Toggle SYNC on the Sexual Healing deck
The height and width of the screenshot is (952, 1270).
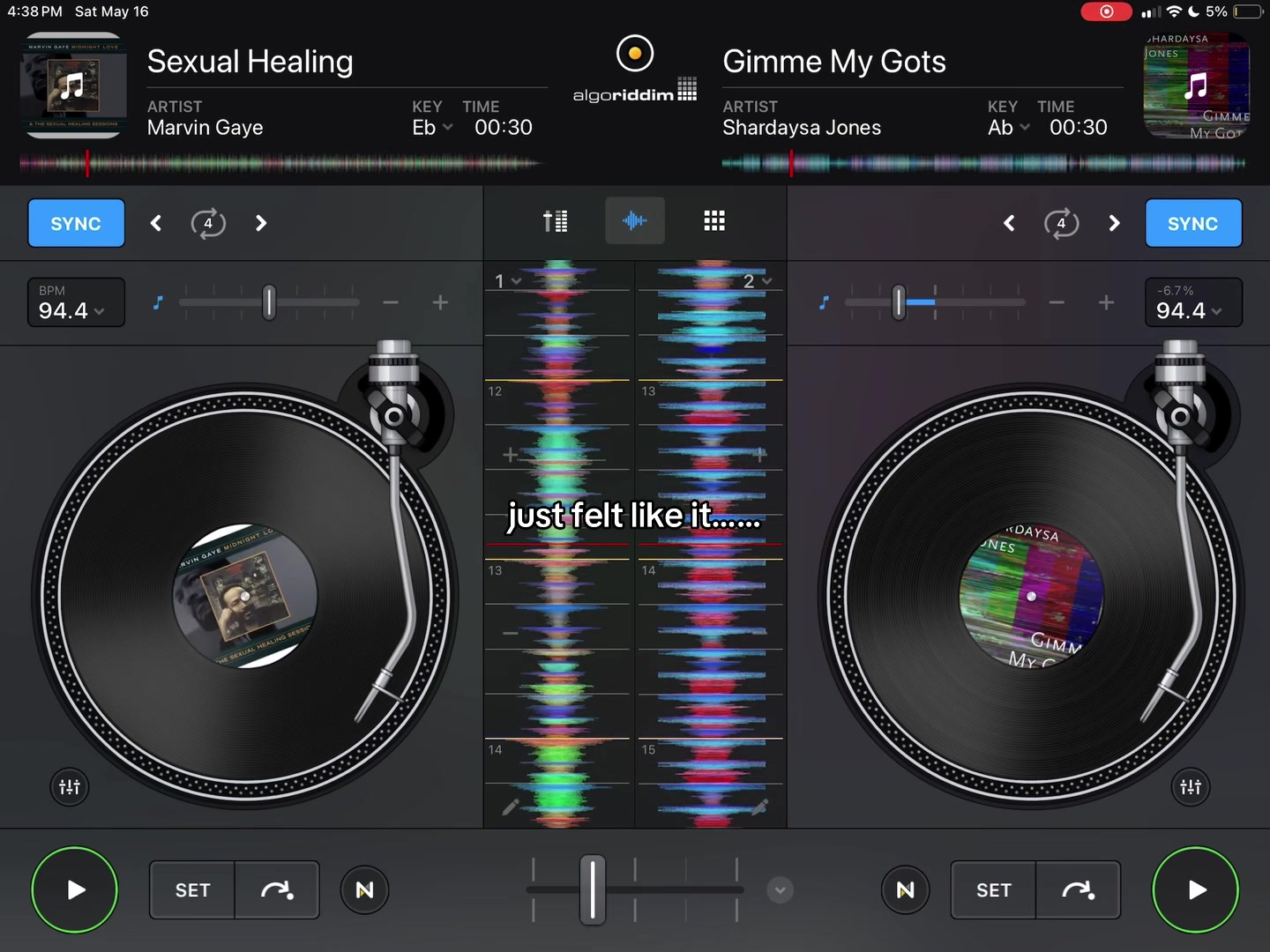click(76, 223)
